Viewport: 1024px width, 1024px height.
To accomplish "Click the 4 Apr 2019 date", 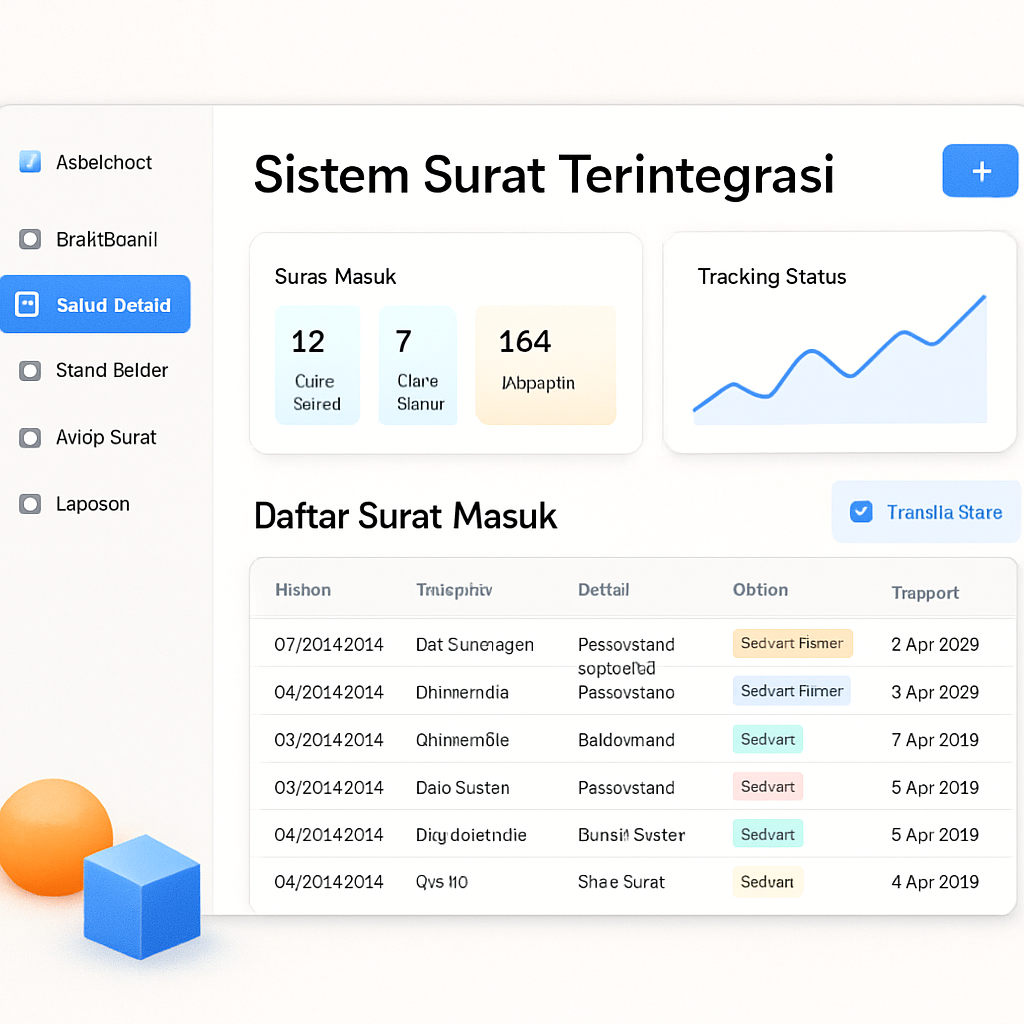I will point(935,882).
